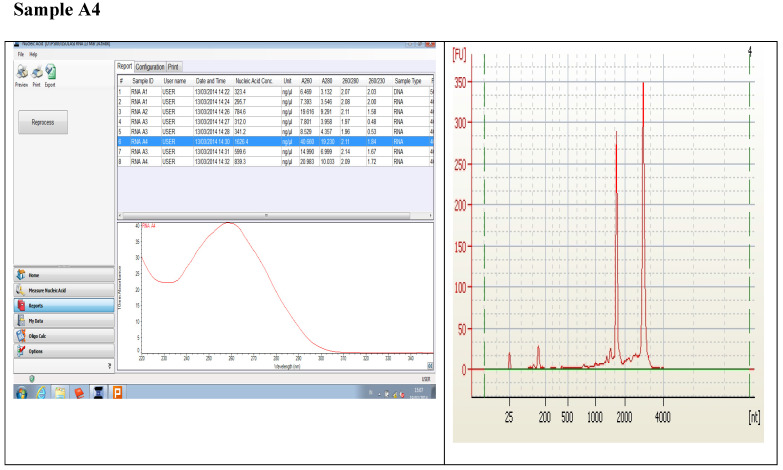Click the report table horizontal scrollbar thumb
Screen dimensions: 783x470
point(266,216)
